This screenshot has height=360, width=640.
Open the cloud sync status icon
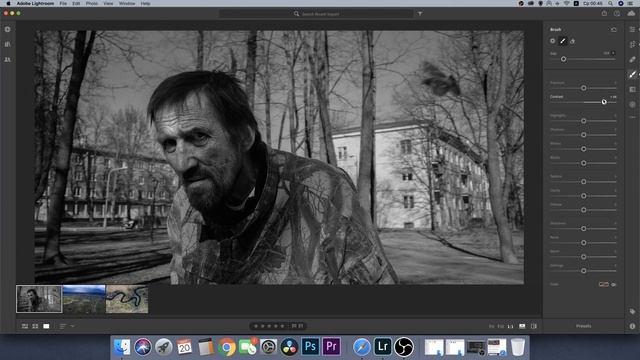click(x=631, y=13)
